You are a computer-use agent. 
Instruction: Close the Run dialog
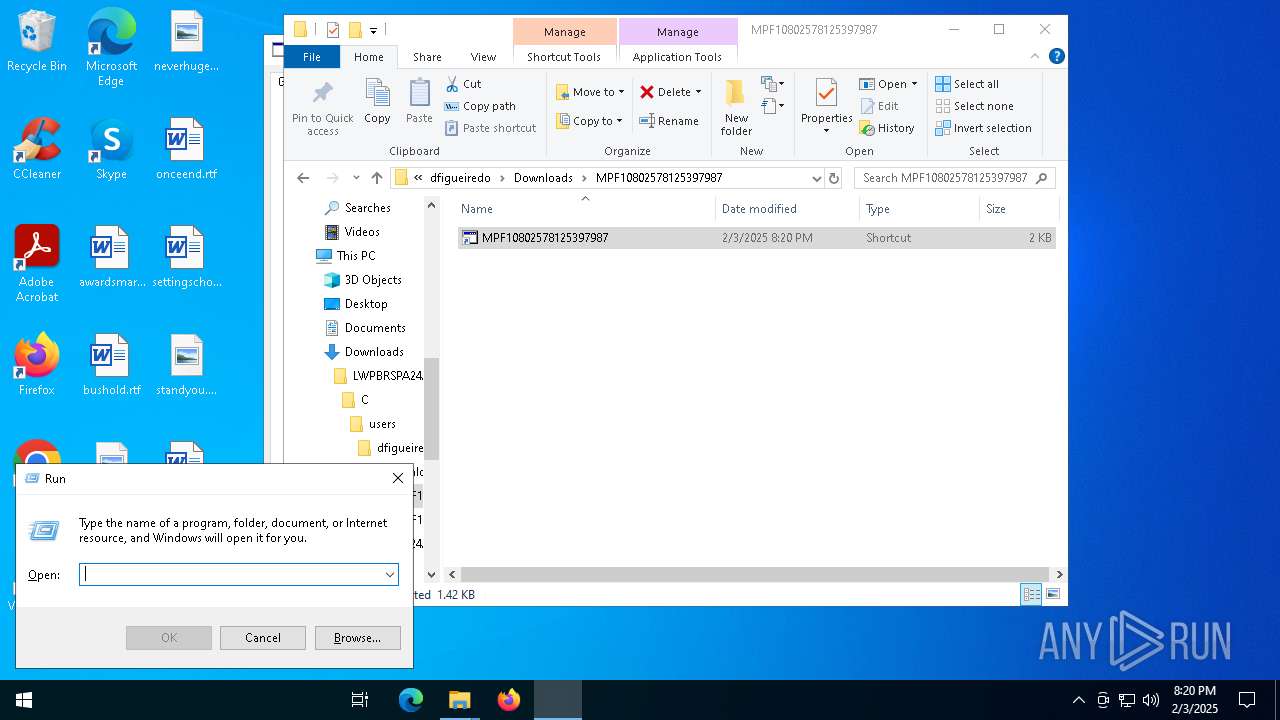tap(398, 478)
